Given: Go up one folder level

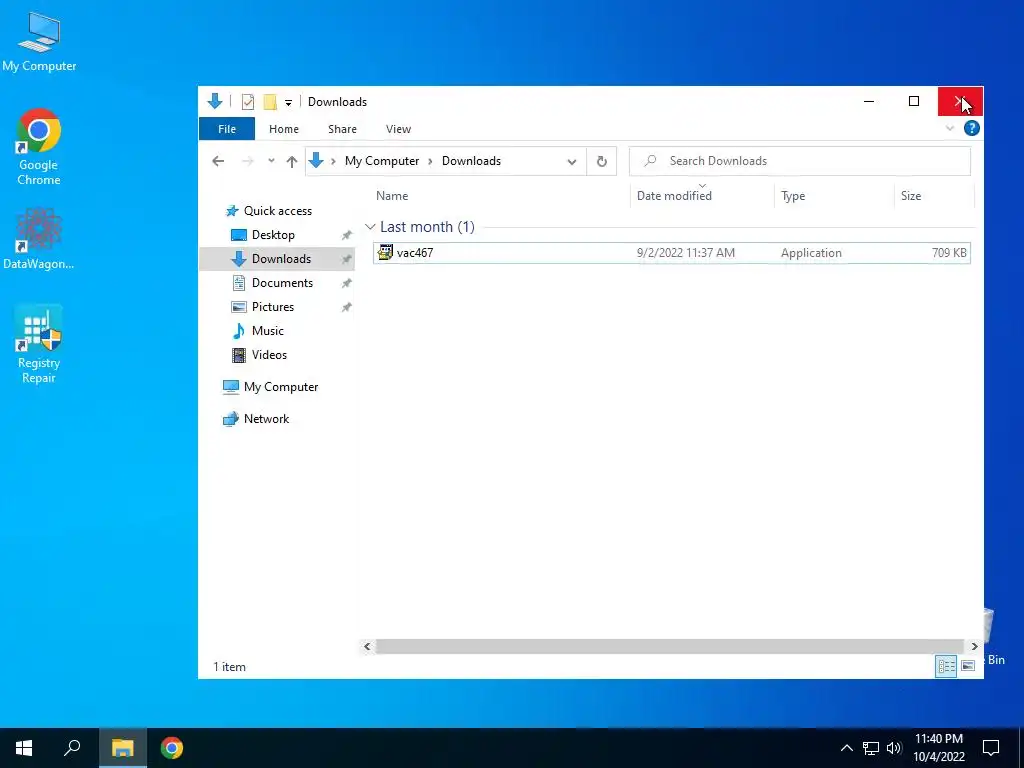Looking at the screenshot, I should (x=292, y=161).
